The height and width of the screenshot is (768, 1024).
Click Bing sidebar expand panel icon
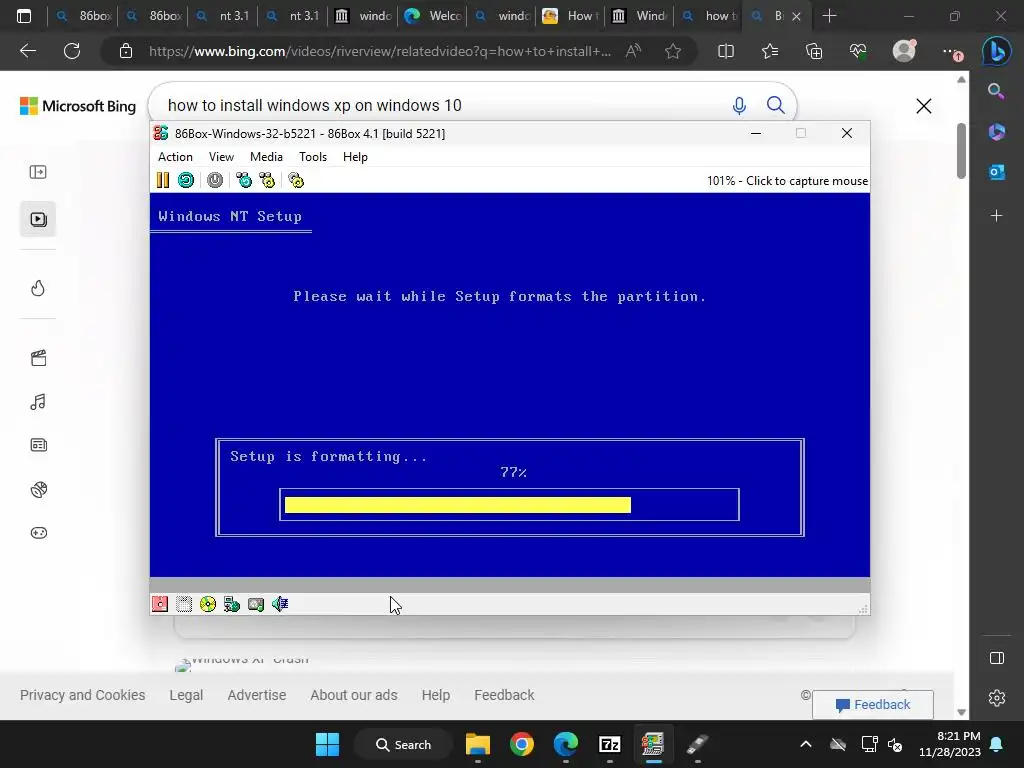[38, 172]
